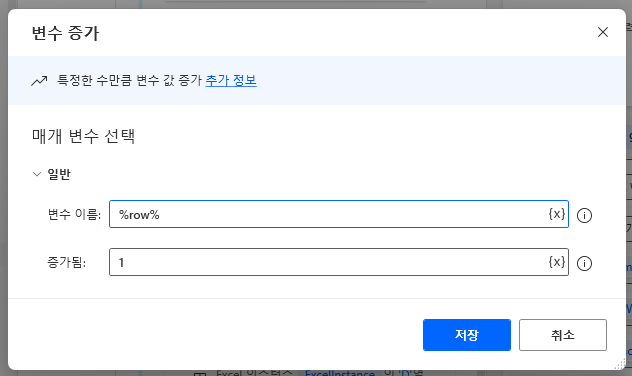Viewport: 632px width, 376px height.
Task: Click the 취소 button
Action: click(x=563, y=335)
